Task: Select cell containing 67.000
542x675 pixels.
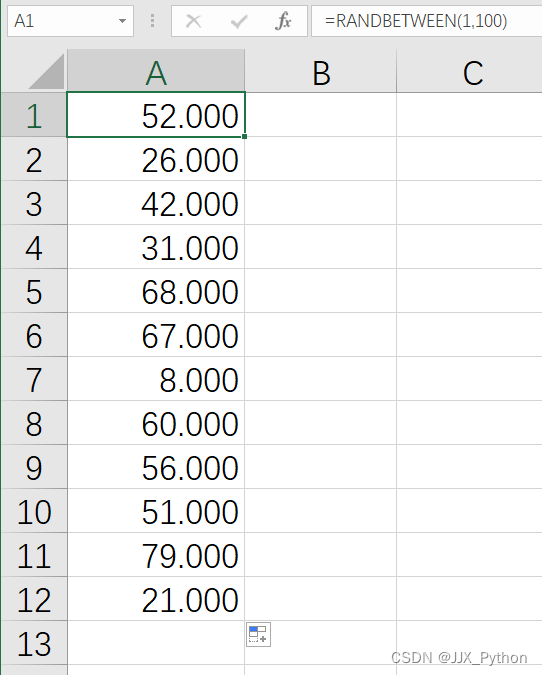Action: tap(156, 334)
